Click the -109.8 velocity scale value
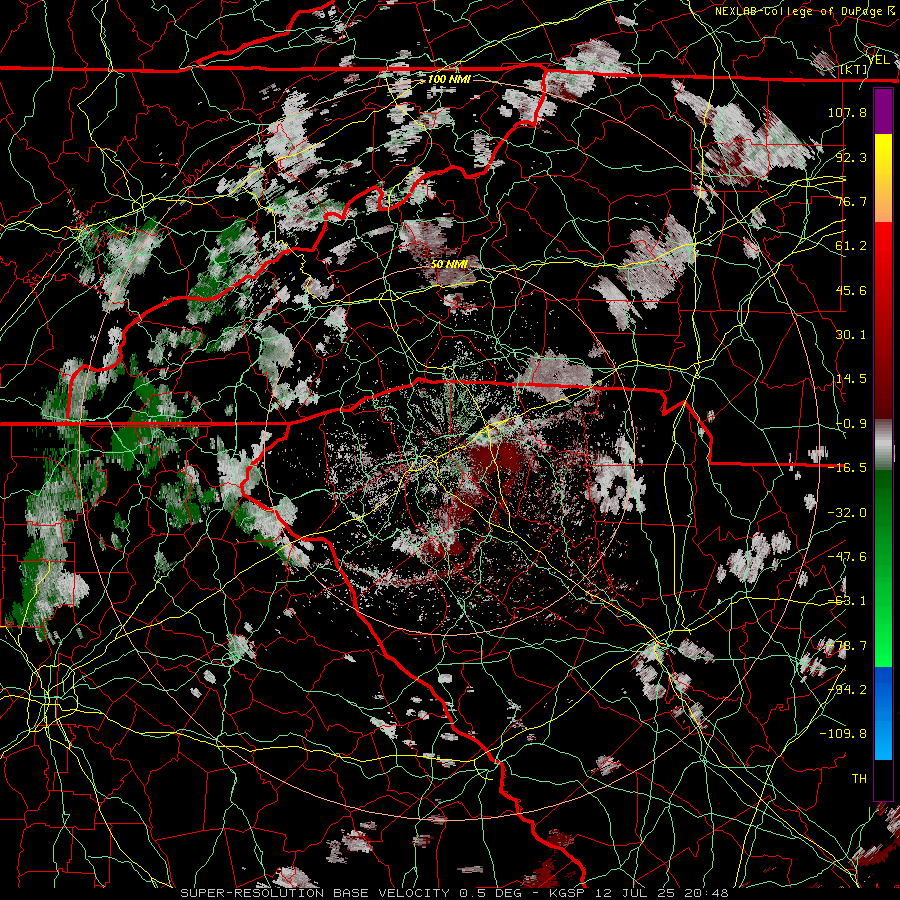The width and height of the screenshot is (900, 900). pyautogui.click(x=843, y=734)
